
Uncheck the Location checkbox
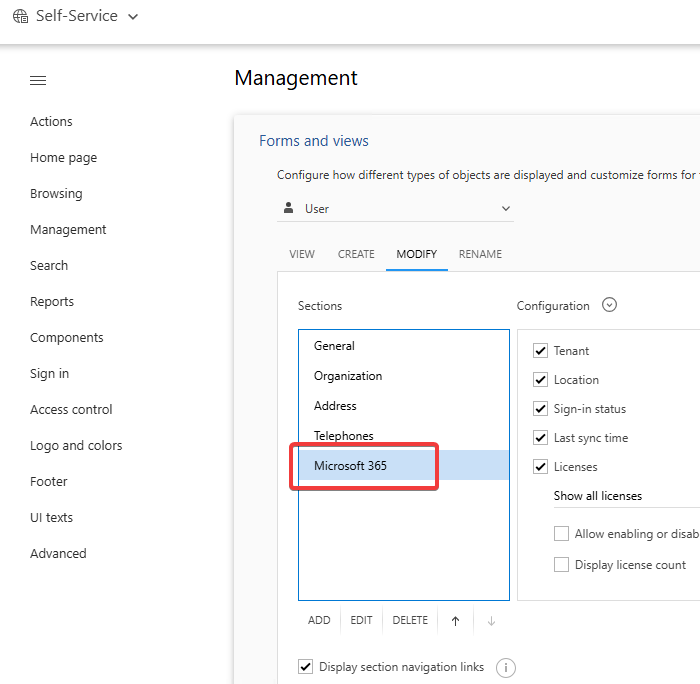pyautogui.click(x=541, y=380)
